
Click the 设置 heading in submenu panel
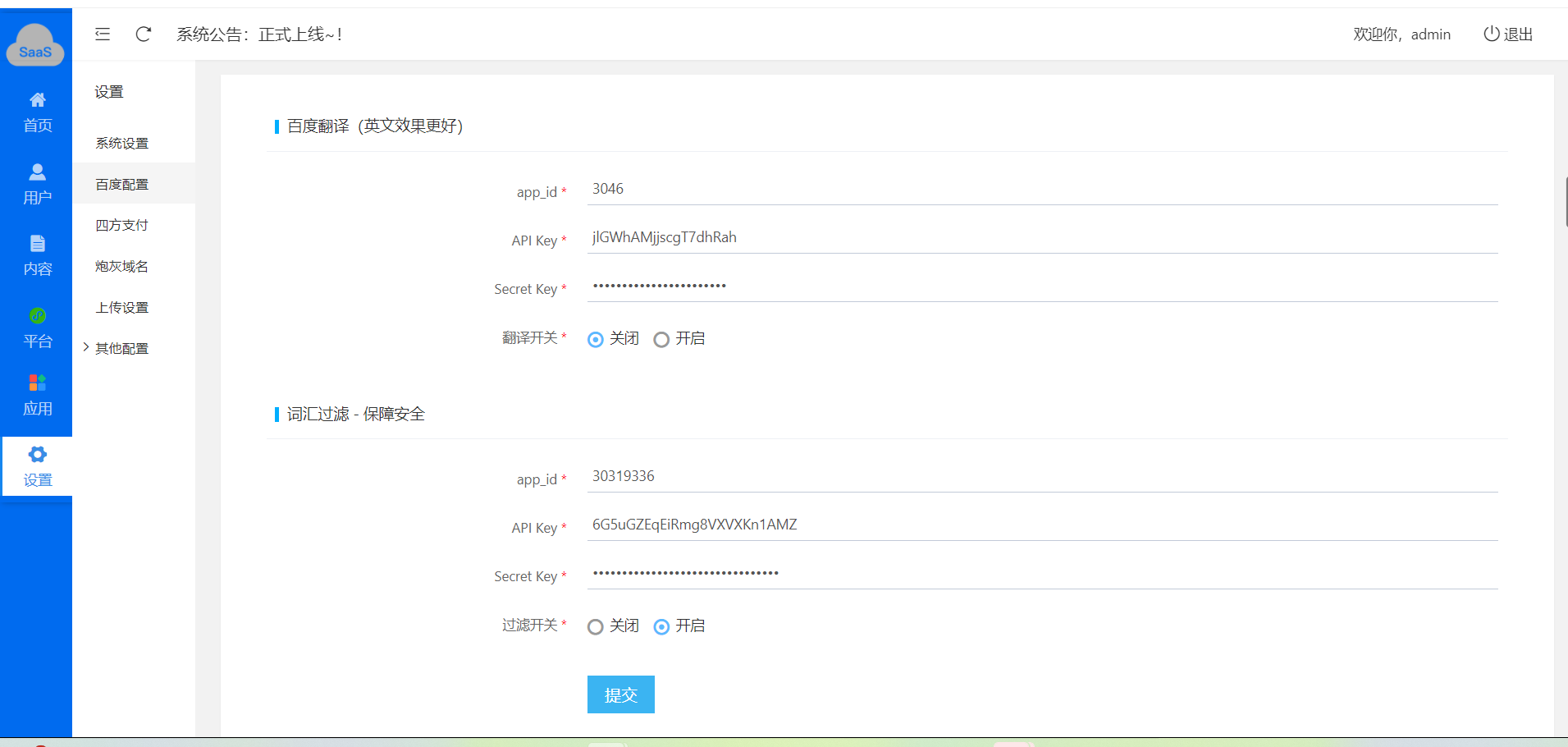click(x=109, y=92)
